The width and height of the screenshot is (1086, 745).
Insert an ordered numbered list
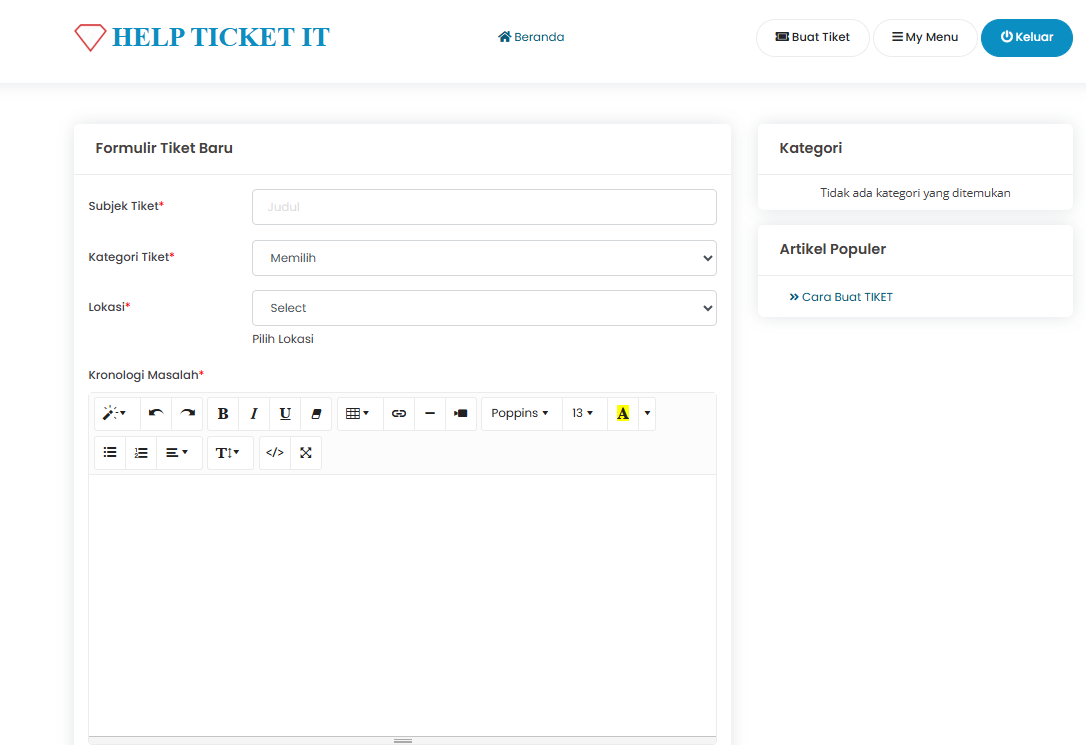141,453
